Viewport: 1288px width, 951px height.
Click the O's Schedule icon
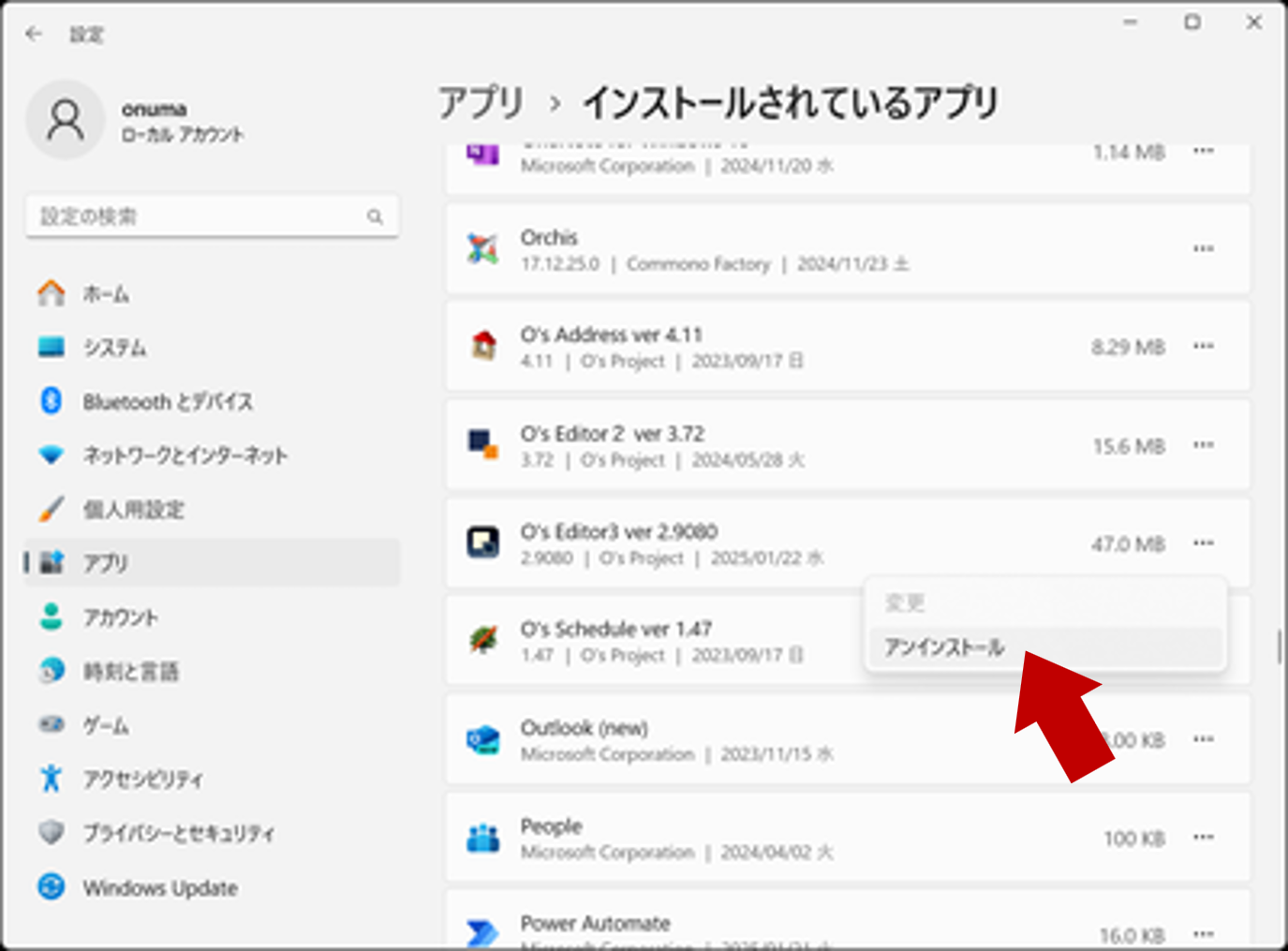click(483, 641)
